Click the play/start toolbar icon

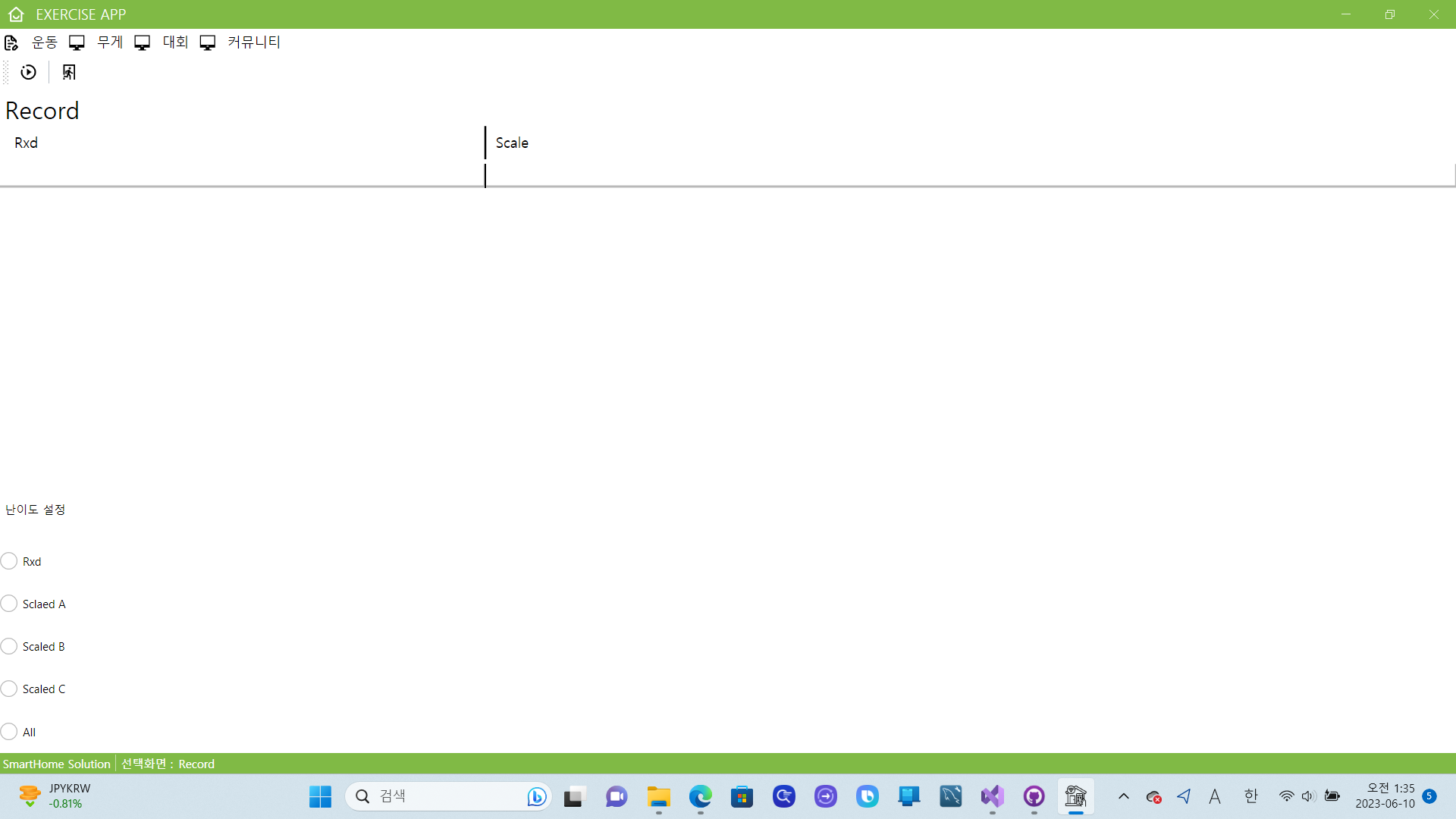pos(28,72)
